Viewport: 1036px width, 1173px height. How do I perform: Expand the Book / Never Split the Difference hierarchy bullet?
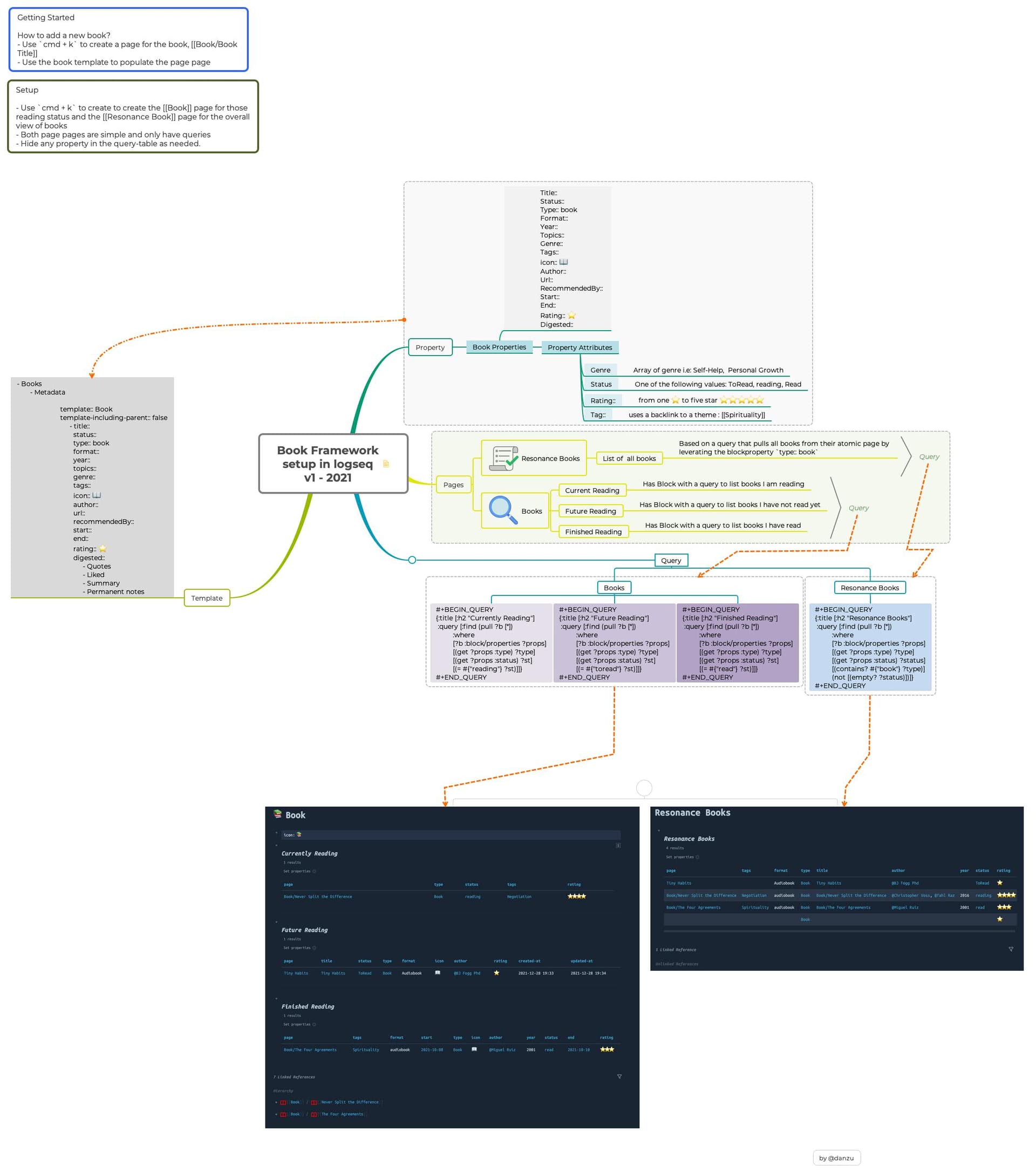pos(276,1102)
